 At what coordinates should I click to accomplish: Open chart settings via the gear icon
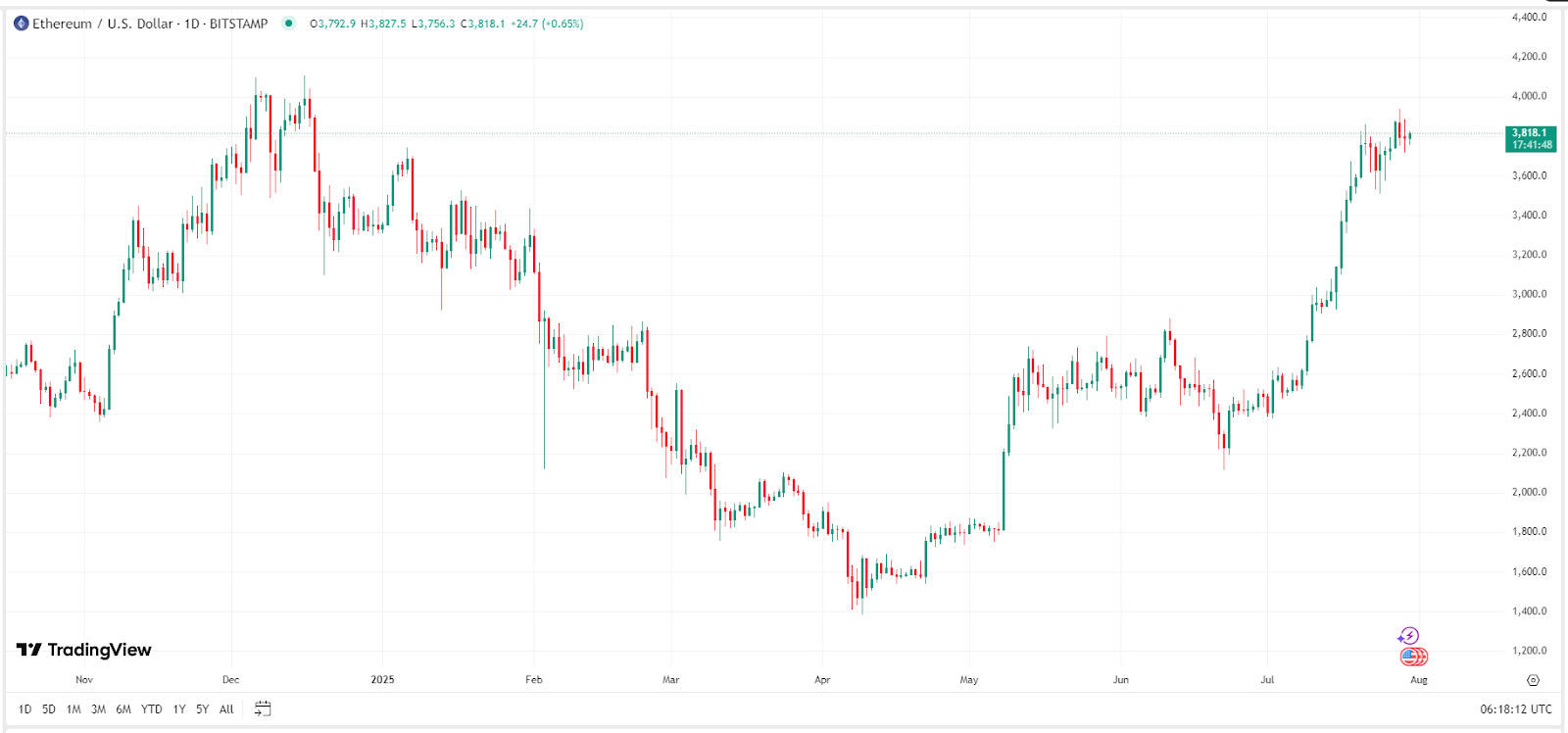[1534, 680]
